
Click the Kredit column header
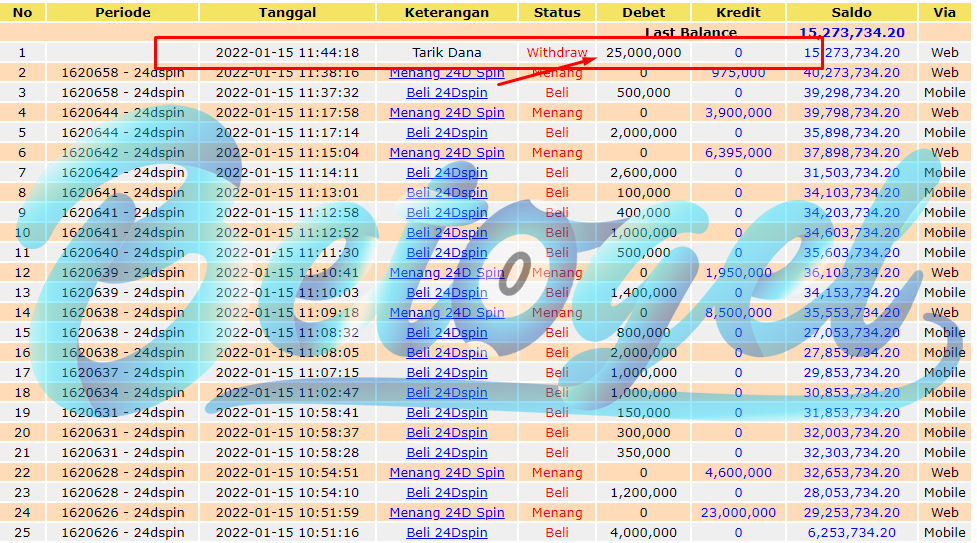coord(738,12)
